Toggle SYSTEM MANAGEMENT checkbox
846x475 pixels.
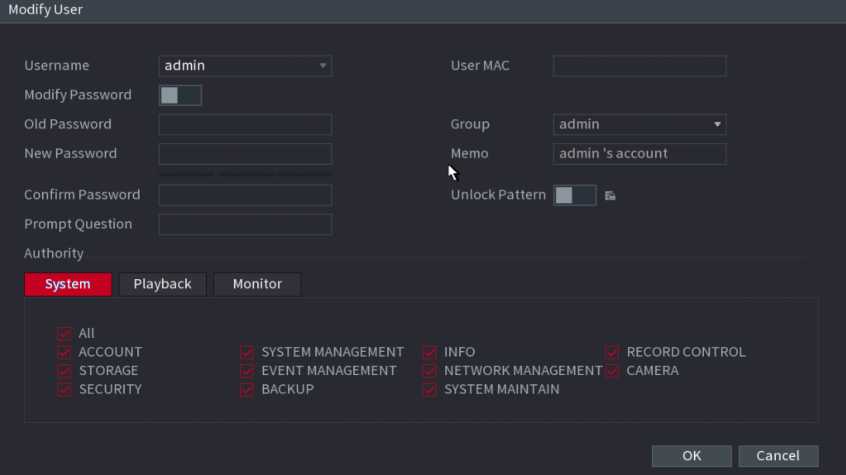[247, 352]
